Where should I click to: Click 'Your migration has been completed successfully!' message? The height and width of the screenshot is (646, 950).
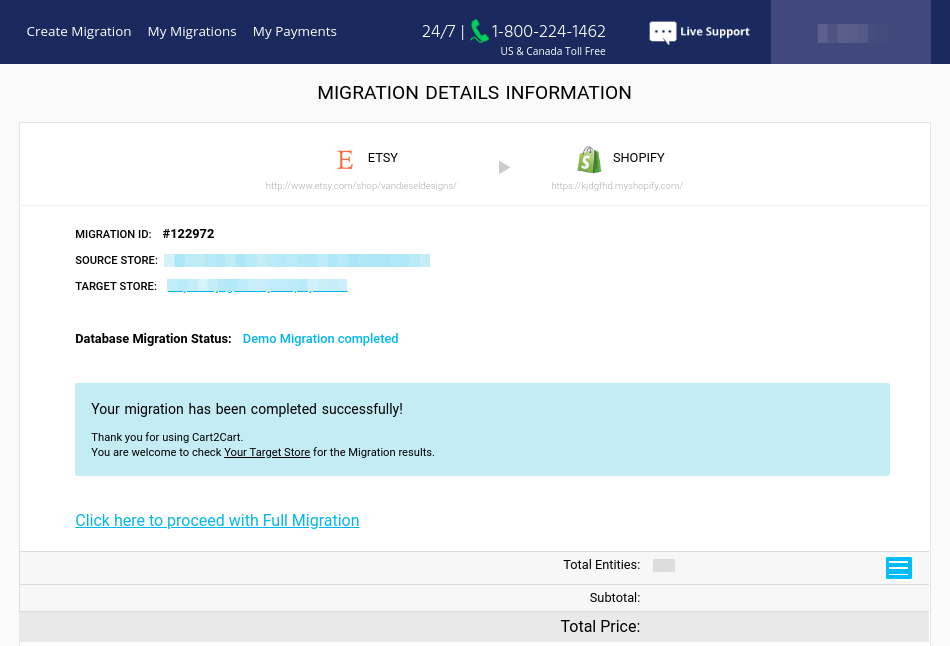[x=247, y=409]
